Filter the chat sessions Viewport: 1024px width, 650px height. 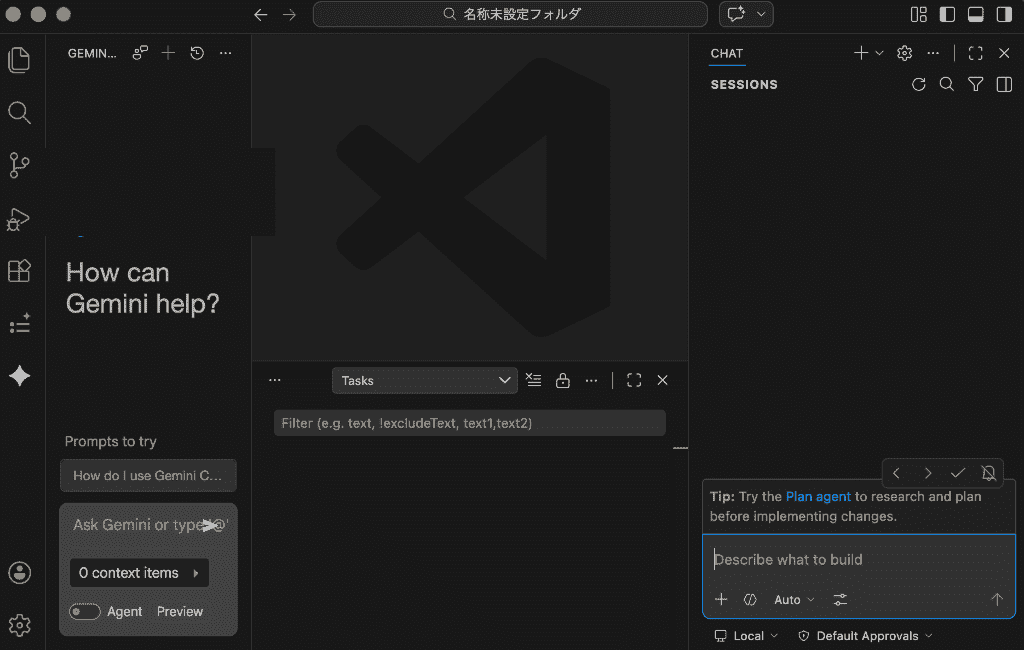[x=976, y=84]
